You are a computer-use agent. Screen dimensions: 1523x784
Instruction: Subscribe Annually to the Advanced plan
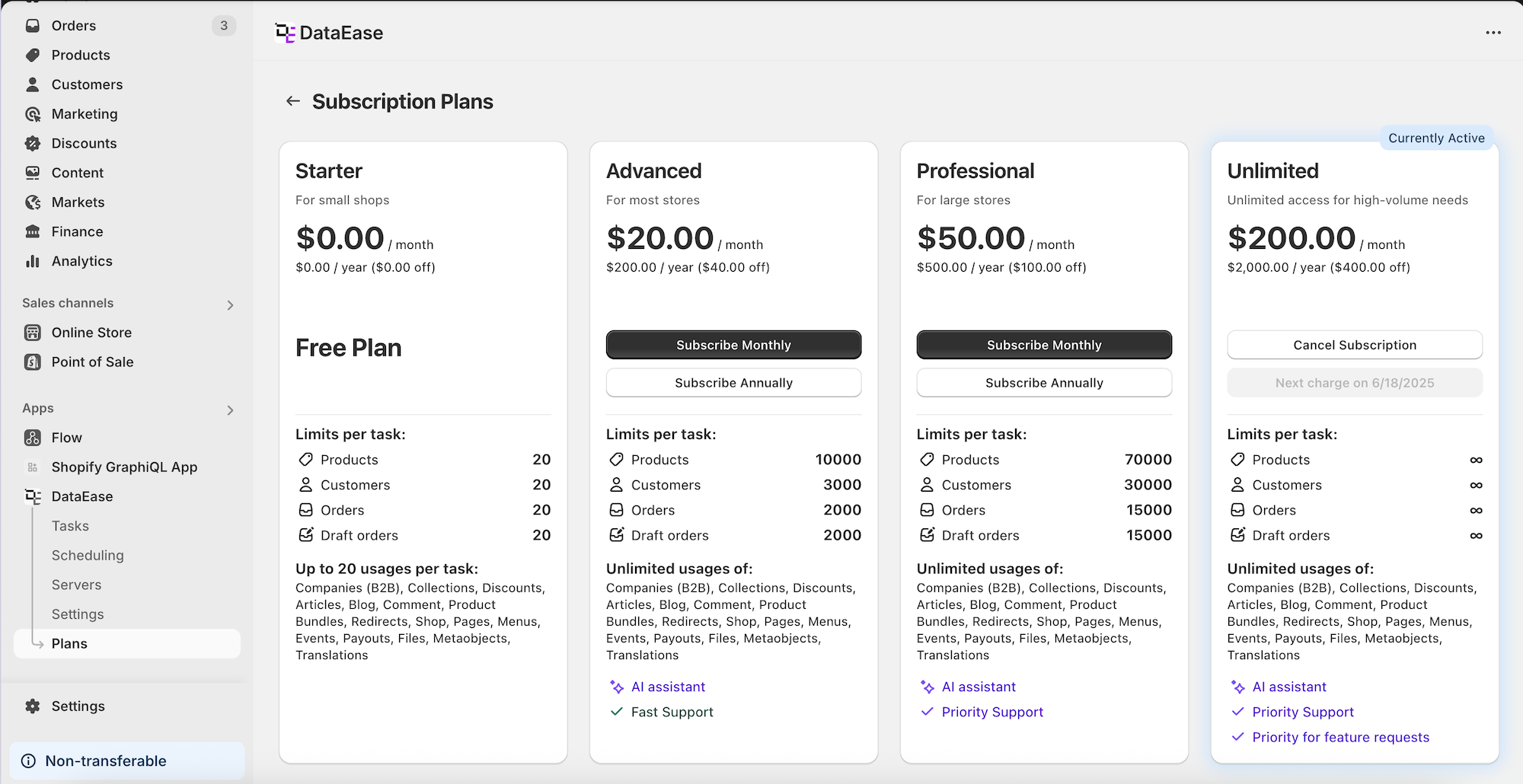[733, 383]
